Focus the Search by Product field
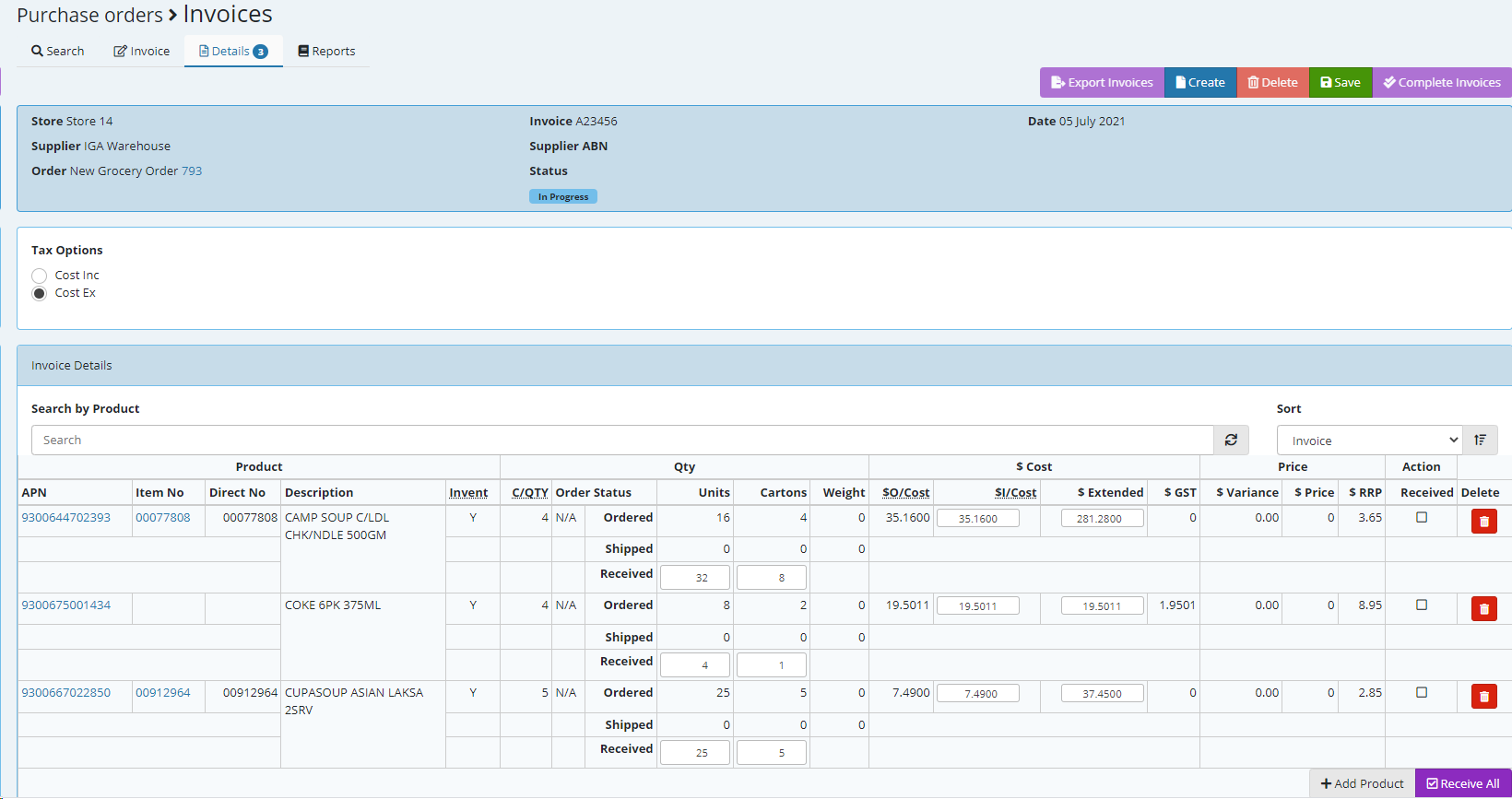Viewport: 1512px width, 799px height. [x=622, y=440]
